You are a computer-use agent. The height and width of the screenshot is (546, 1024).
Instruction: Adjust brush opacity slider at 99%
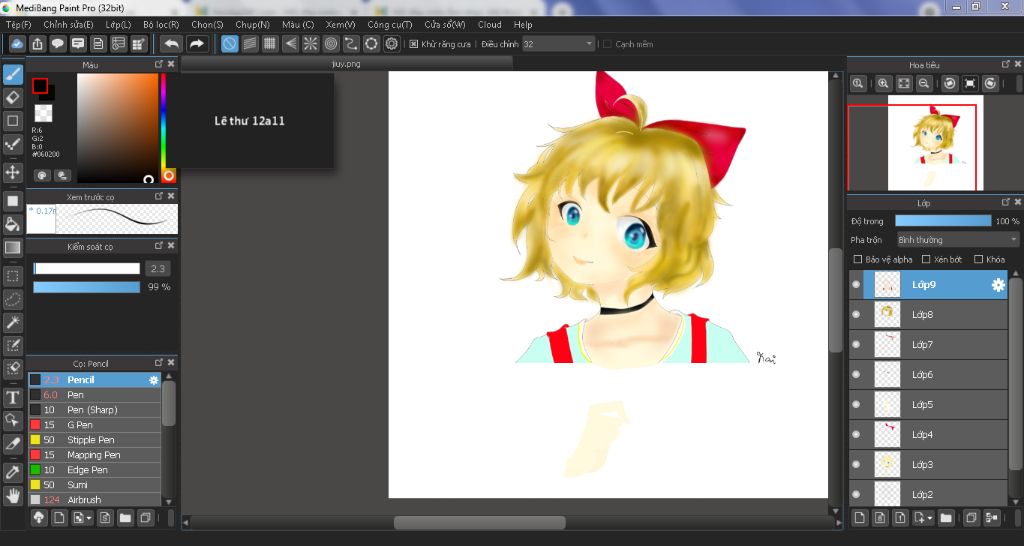[87, 287]
